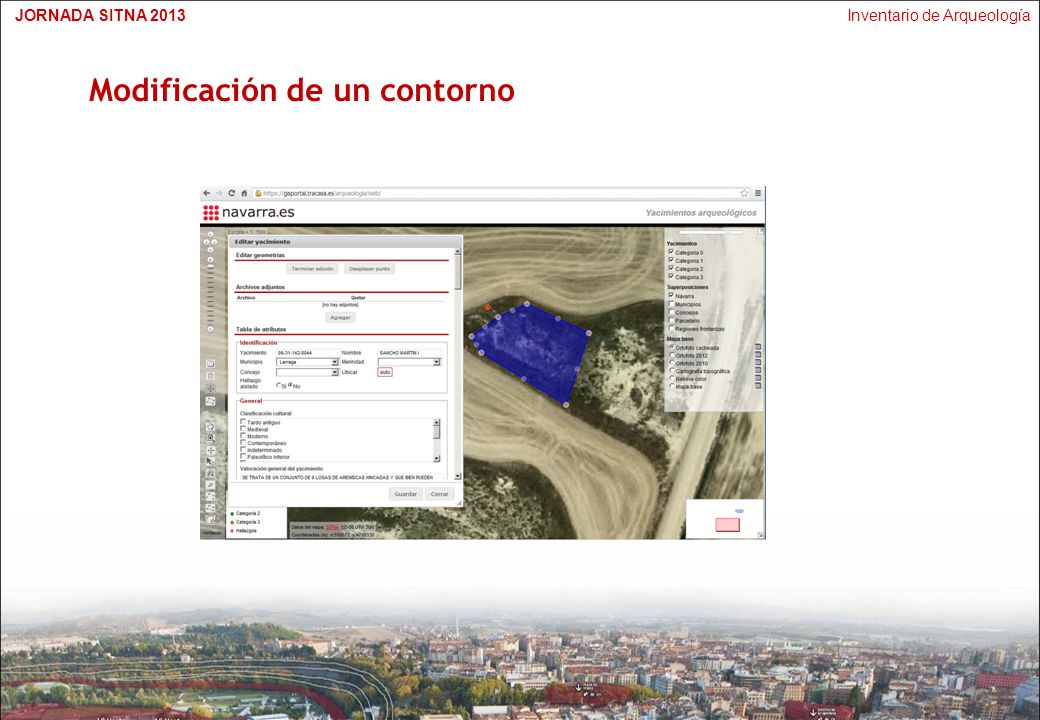Check the Medieval classification box
The image size is (1040, 720).
pyautogui.click(x=243, y=429)
